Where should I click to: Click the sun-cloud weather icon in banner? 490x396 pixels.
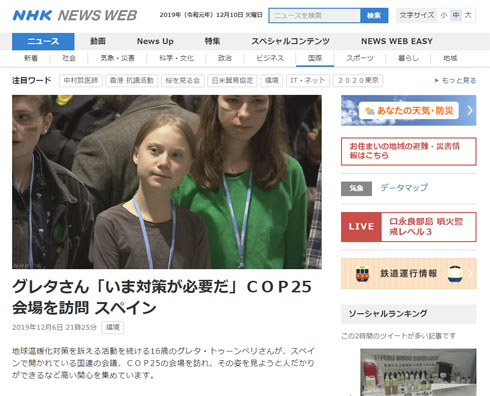(369, 111)
